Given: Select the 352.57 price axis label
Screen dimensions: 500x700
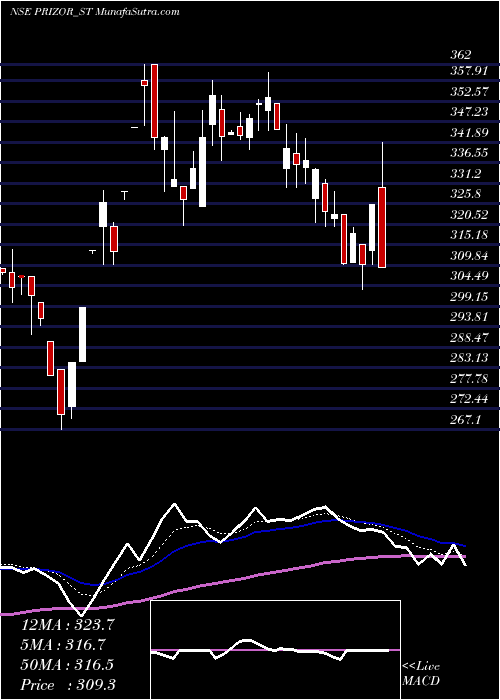Looking at the screenshot, I should [469, 92].
